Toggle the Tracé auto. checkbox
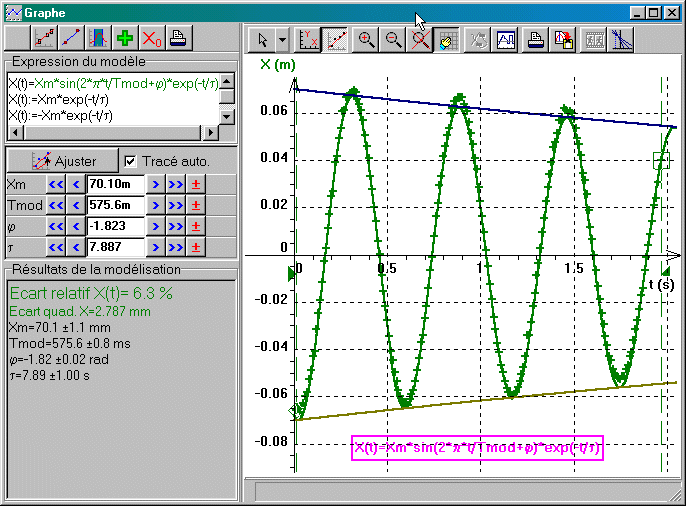 [x=130, y=161]
